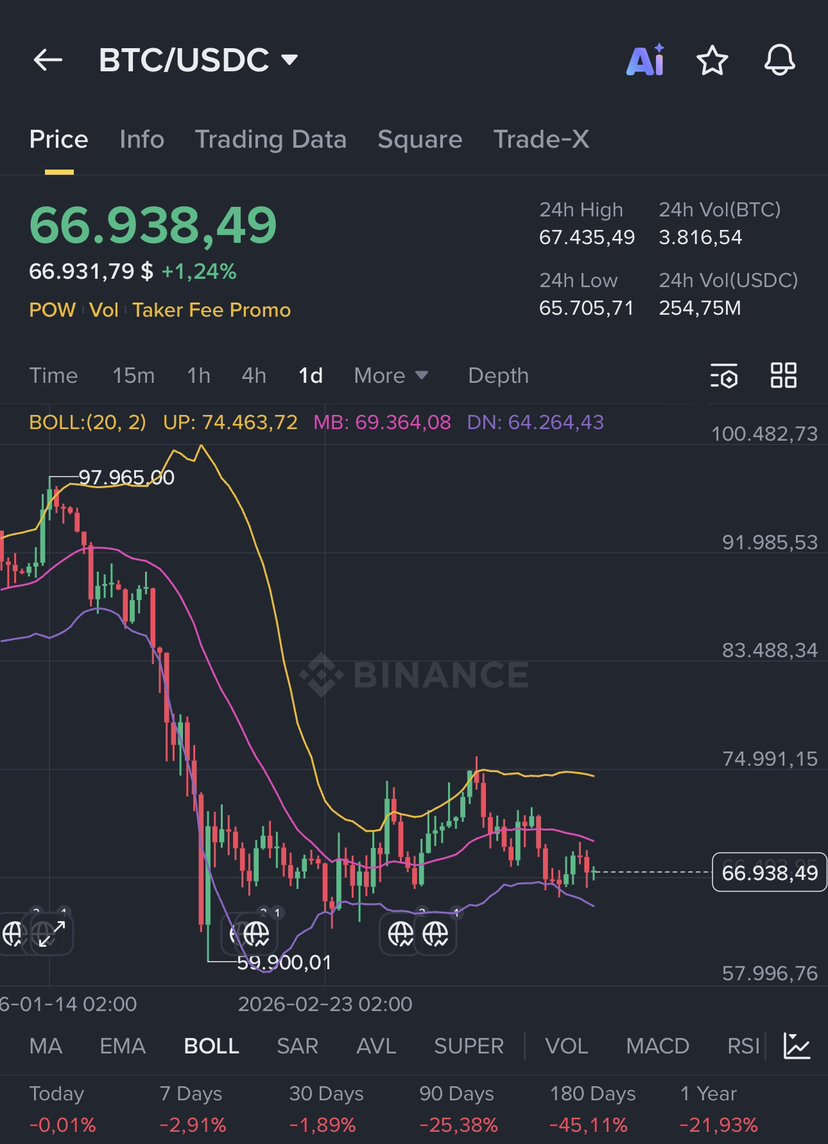Viewport: 828px width, 1144px height.
Task: Click the 180 Days -45,11% performance
Action: (592, 1109)
